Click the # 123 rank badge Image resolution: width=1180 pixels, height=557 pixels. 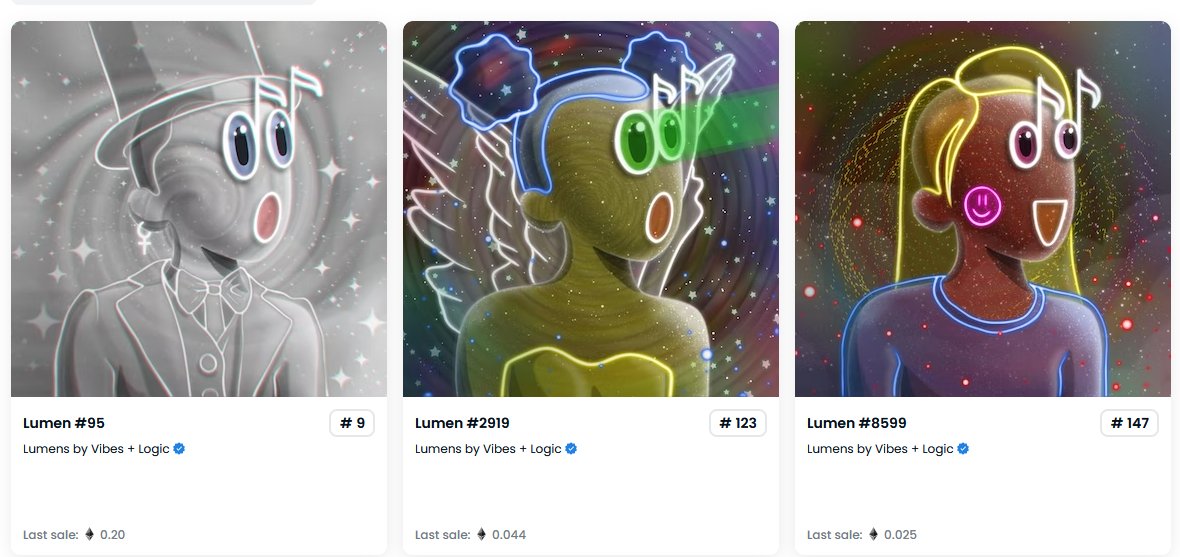click(738, 423)
